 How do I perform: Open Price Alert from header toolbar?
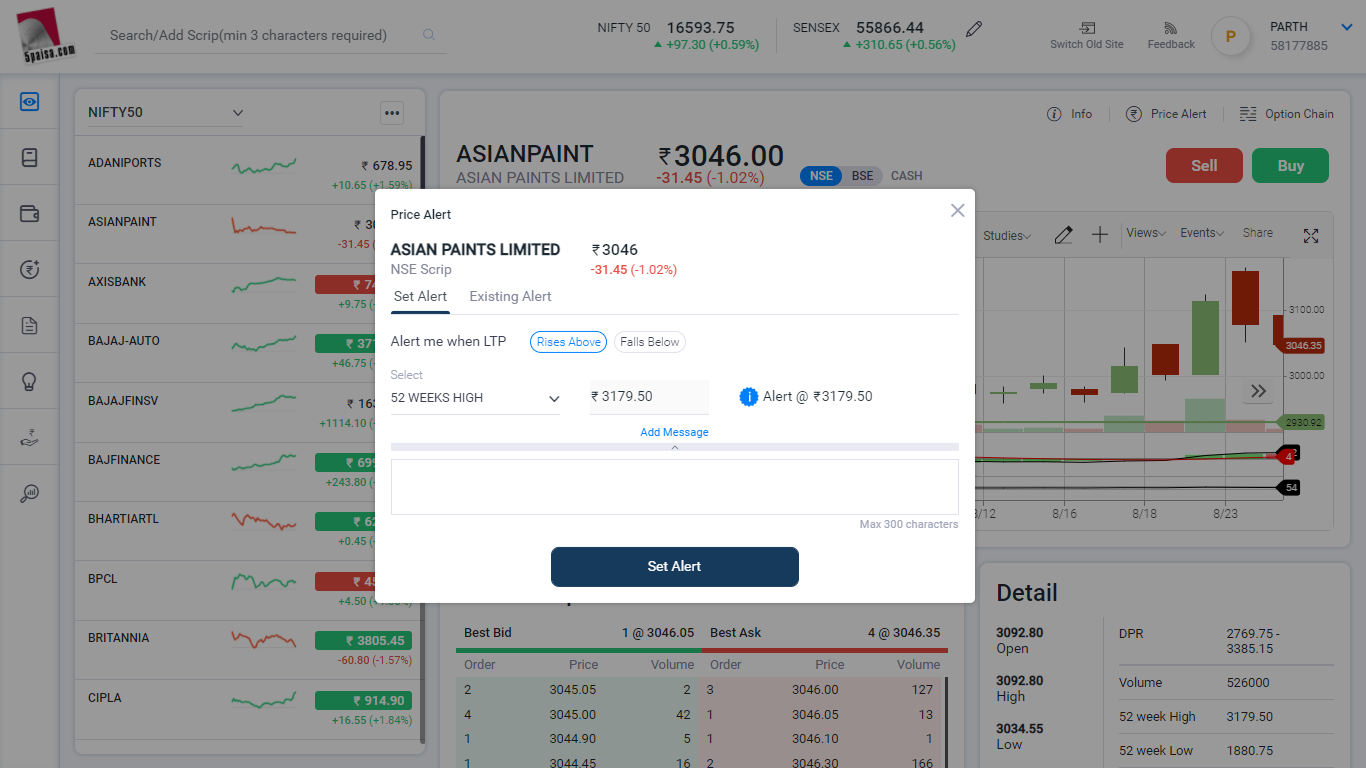[1166, 114]
